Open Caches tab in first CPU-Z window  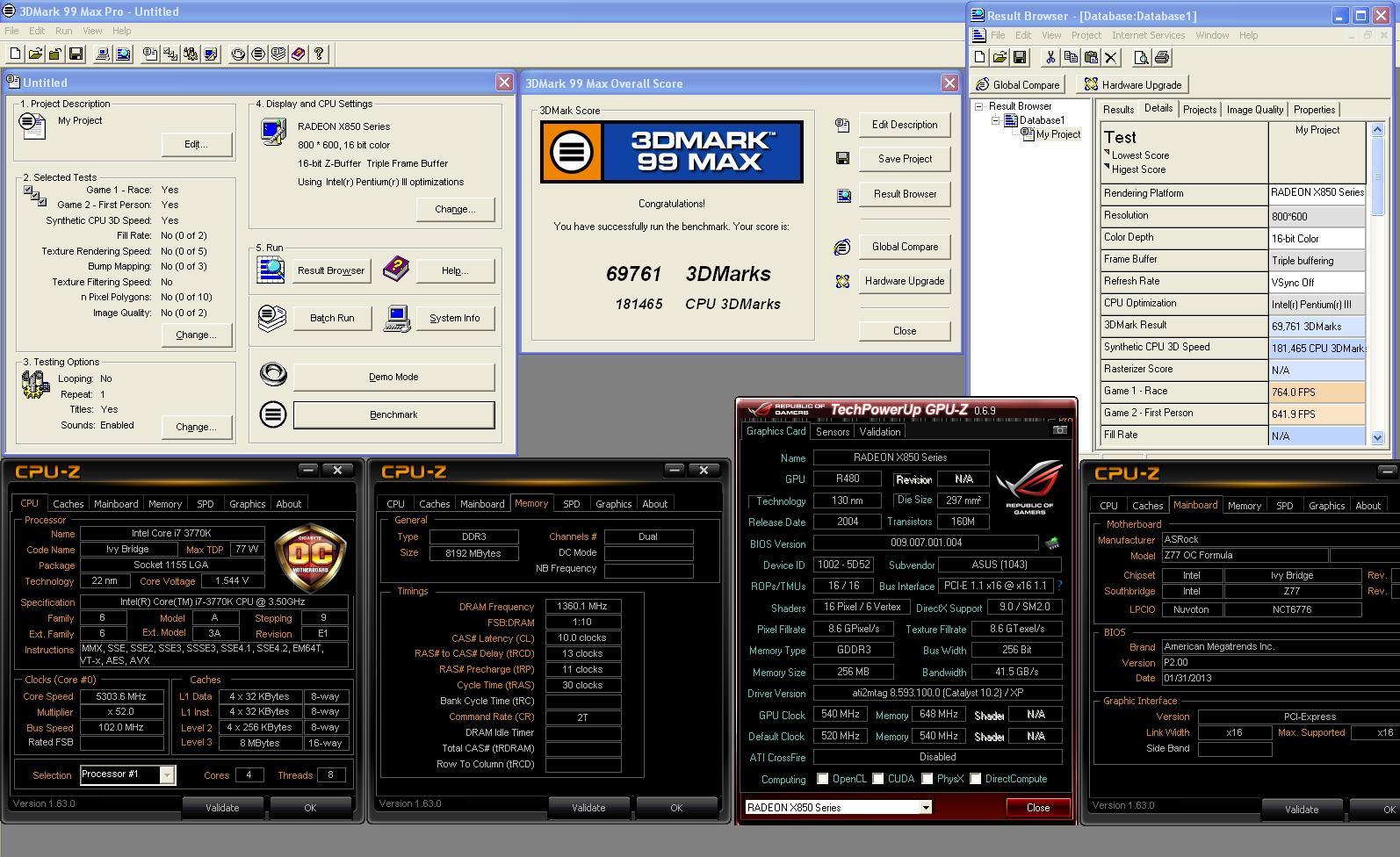coord(68,504)
